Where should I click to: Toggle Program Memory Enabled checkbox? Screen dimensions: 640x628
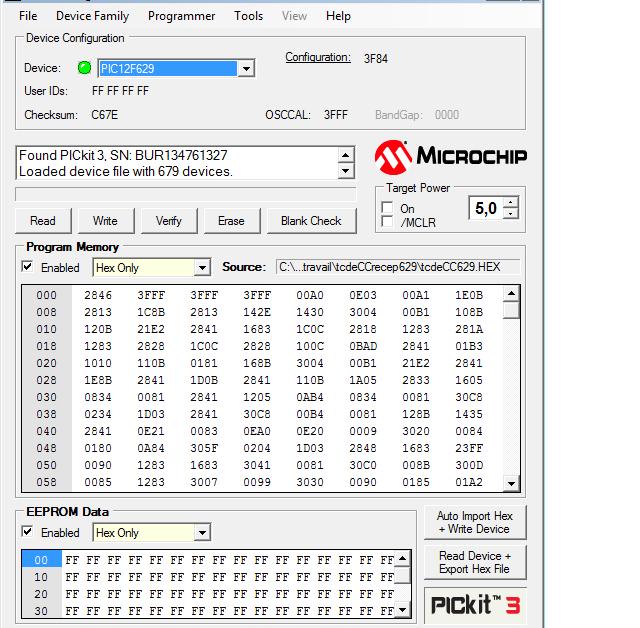pyautogui.click(x=27, y=267)
